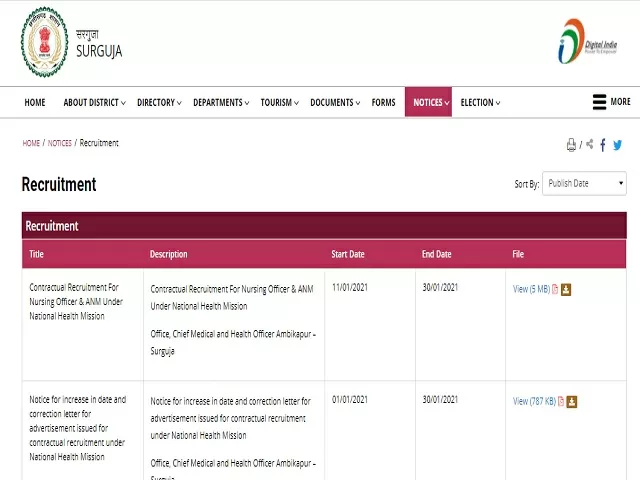Click the Digital India logo

click(x=586, y=42)
